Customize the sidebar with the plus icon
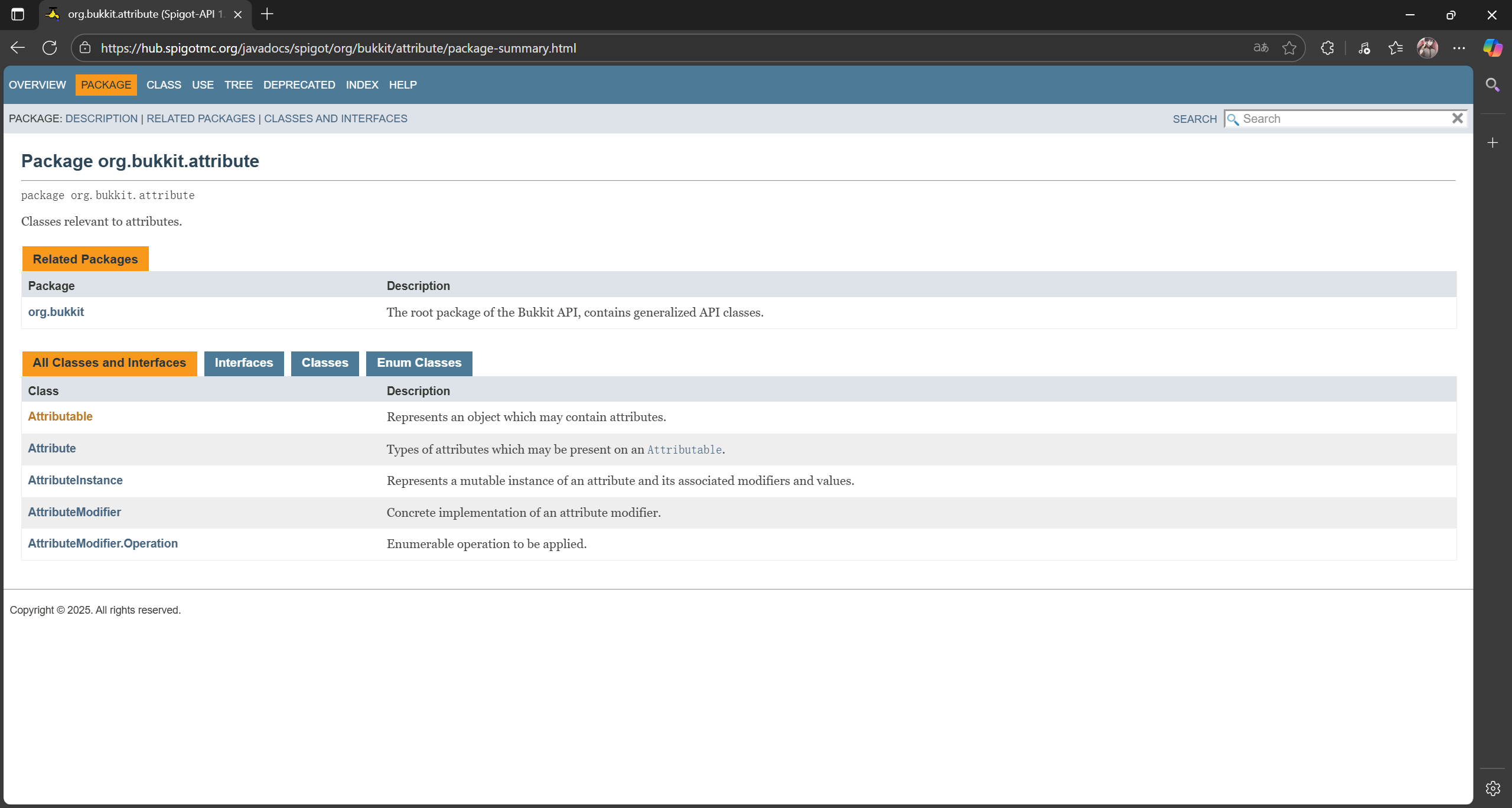 (1493, 142)
